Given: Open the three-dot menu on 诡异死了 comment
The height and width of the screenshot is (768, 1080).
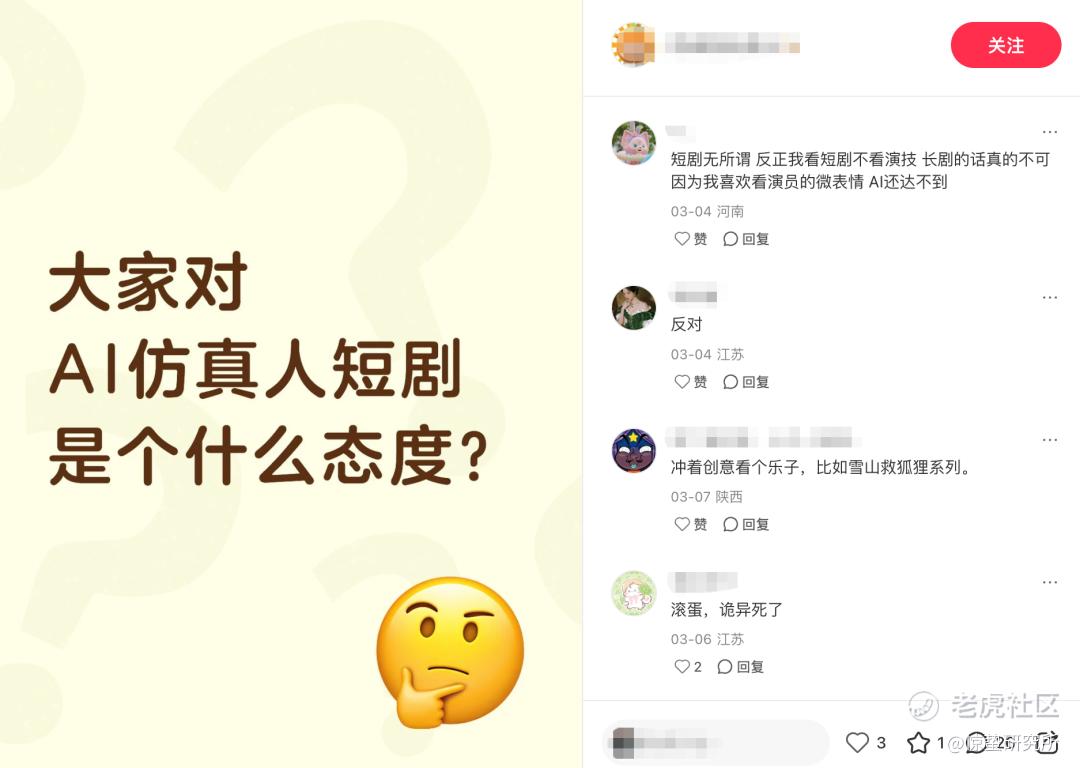Looking at the screenshot, I should tap(1050, 582).
